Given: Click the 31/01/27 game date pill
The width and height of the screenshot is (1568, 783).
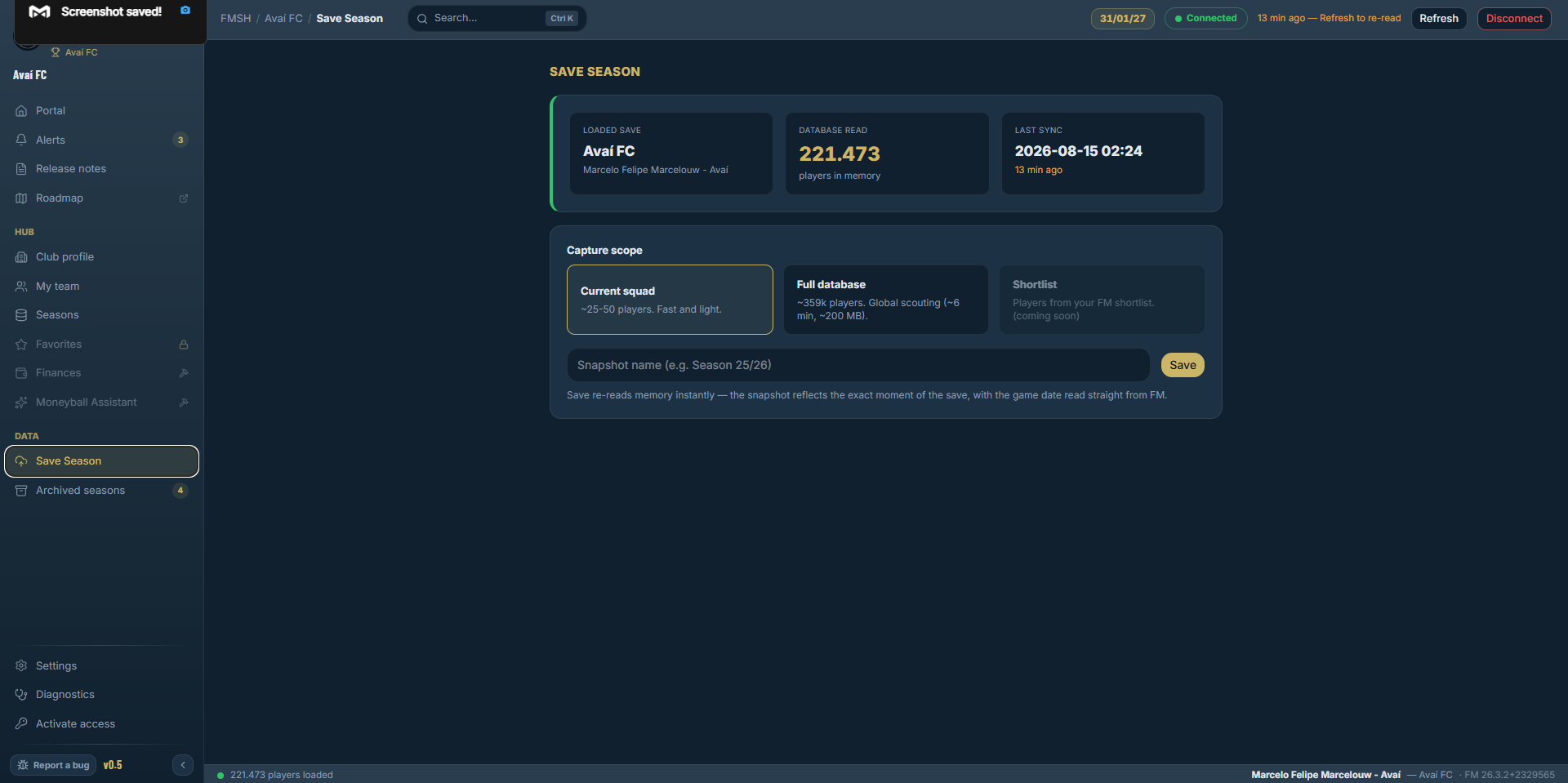Looking at the screenshot, I should click(x=1123, y=19).
